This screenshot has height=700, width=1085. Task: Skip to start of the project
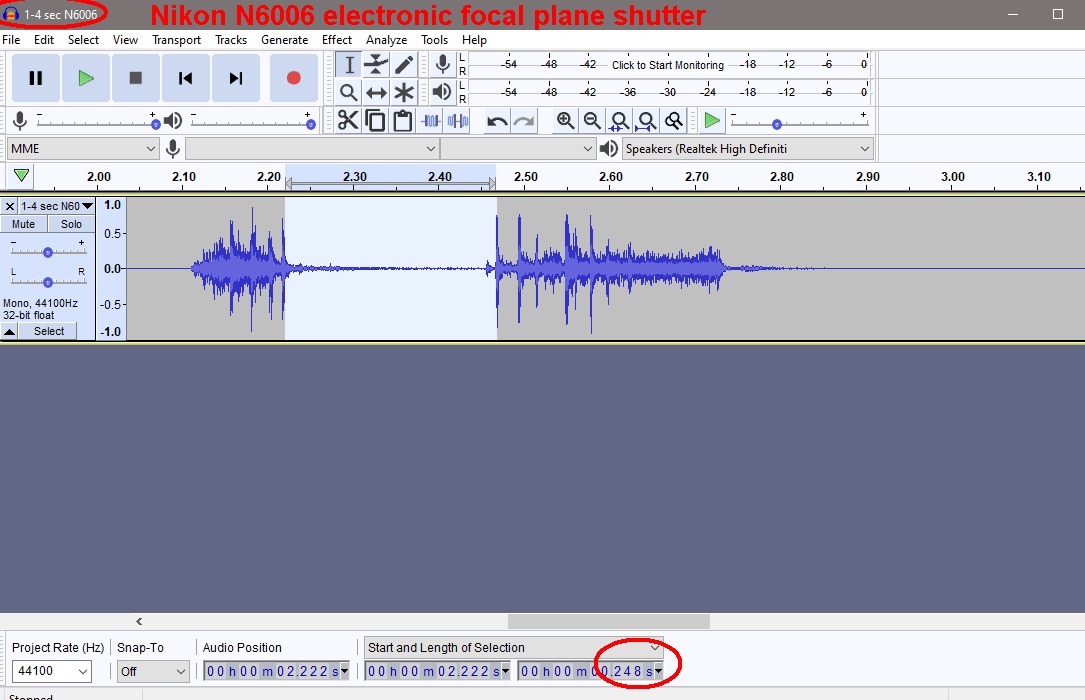tap(185, 78)
